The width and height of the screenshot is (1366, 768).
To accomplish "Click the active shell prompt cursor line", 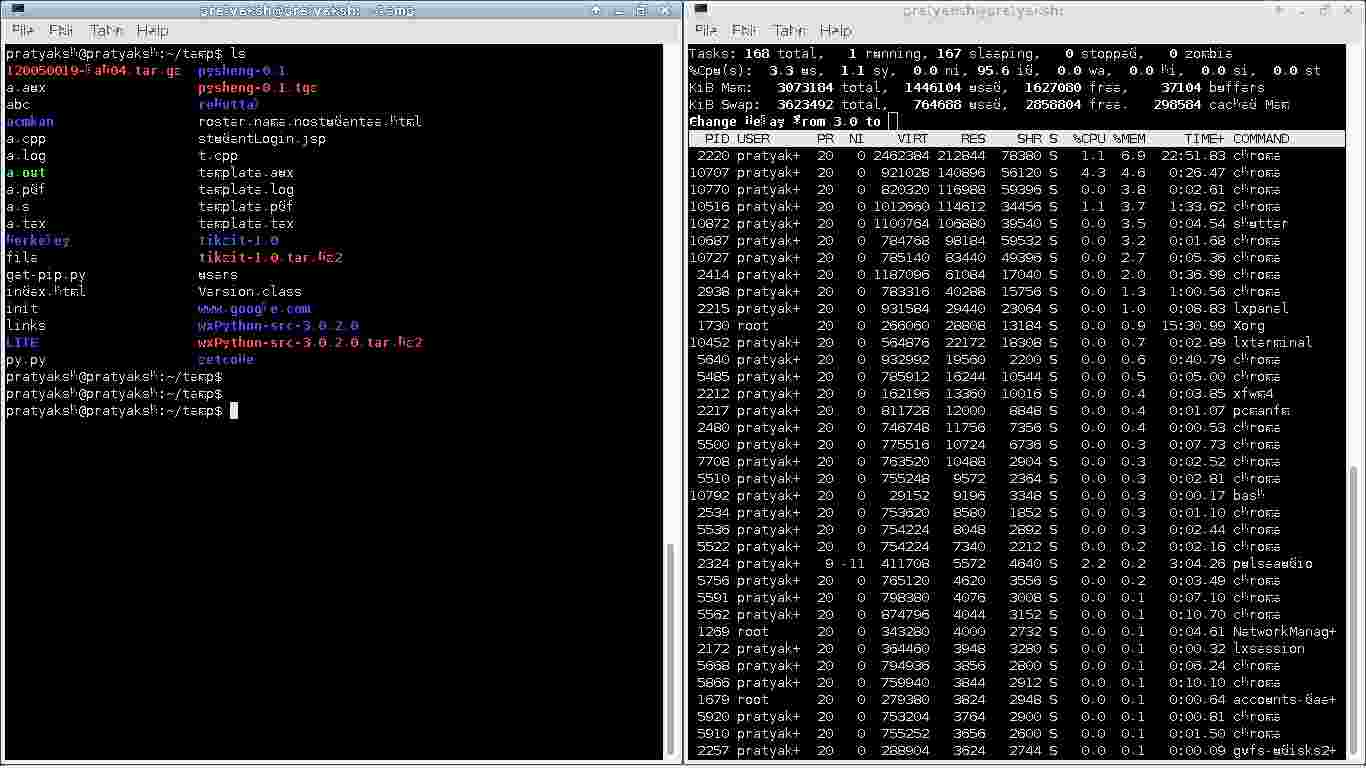I will (x=122, y=411).
